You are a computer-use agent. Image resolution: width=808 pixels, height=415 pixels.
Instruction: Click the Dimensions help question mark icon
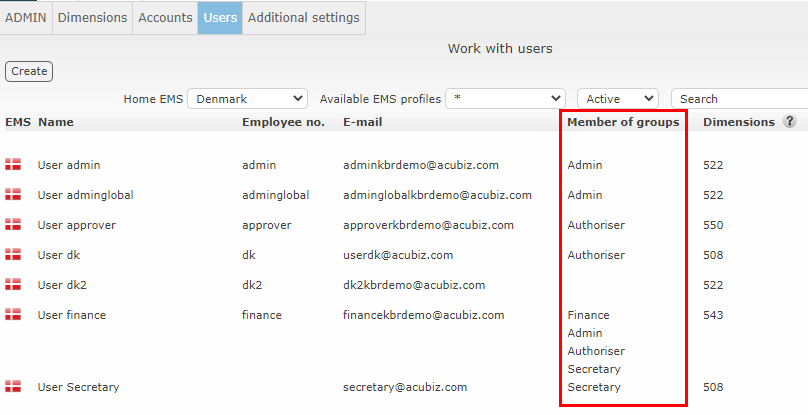coord(789,121)
